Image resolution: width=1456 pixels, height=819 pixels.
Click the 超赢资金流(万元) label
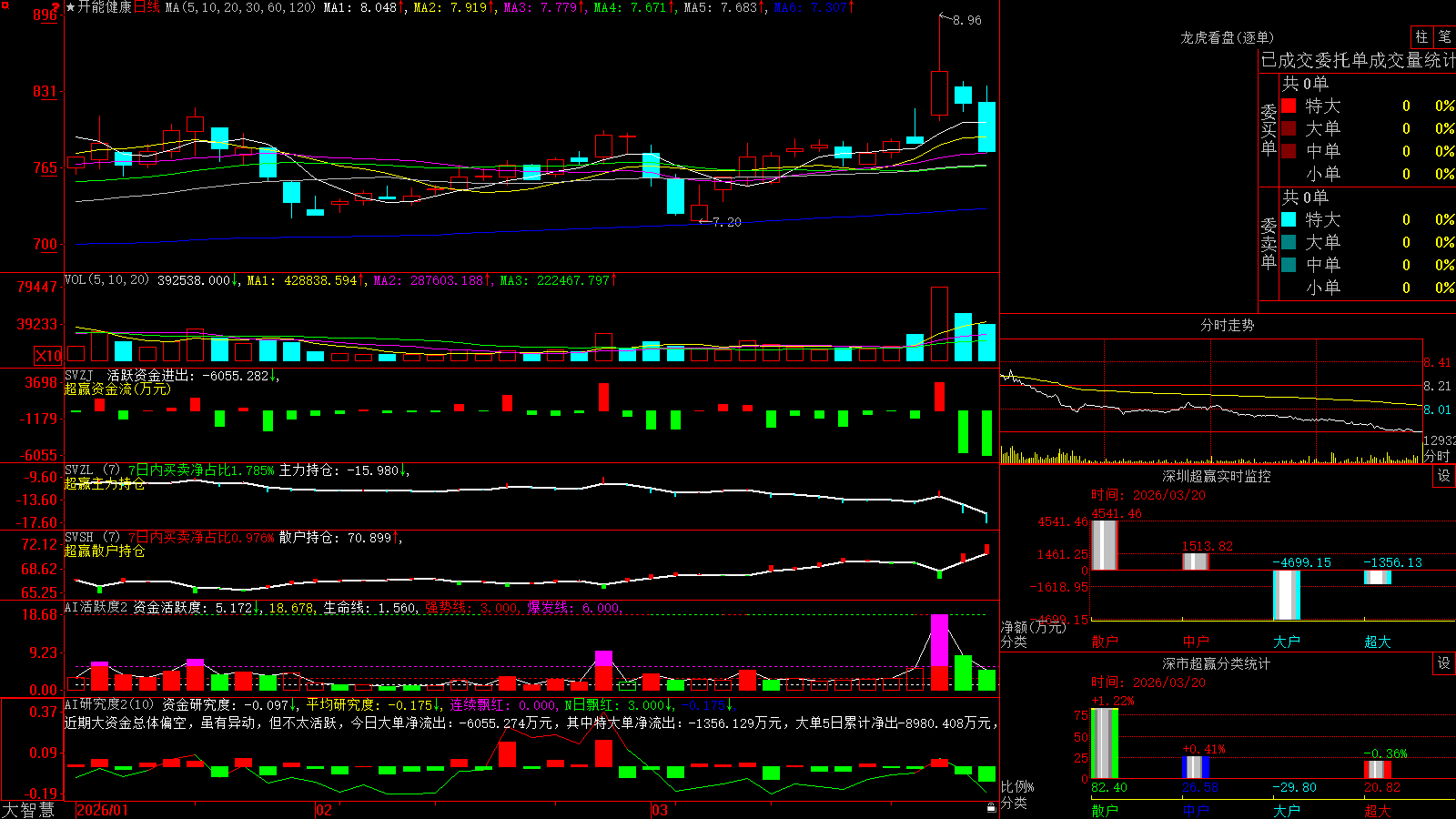117,389
